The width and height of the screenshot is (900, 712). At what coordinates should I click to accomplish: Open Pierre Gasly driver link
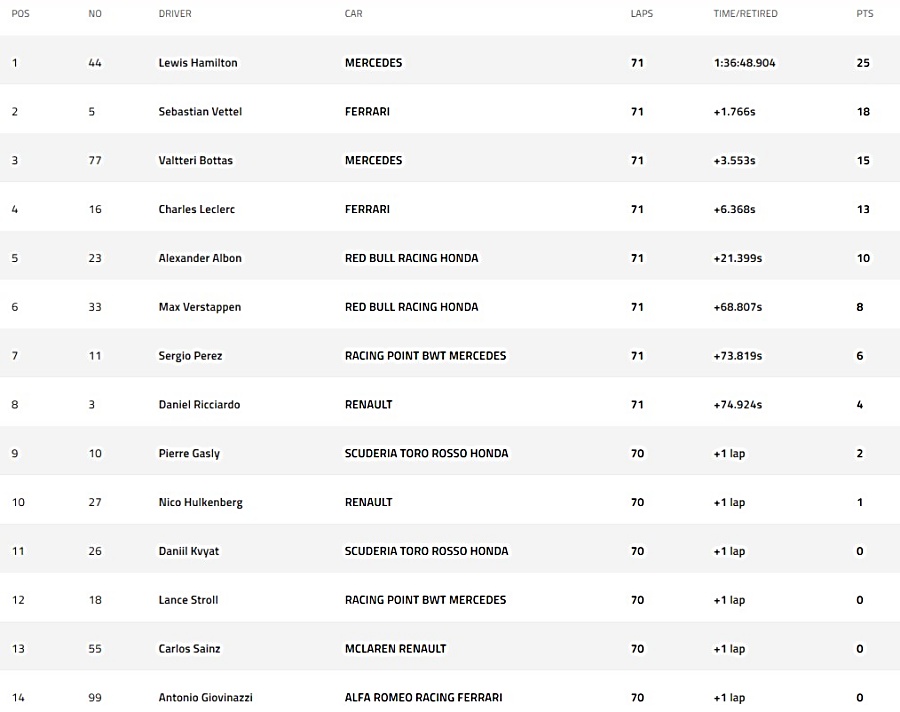(189, 454)
